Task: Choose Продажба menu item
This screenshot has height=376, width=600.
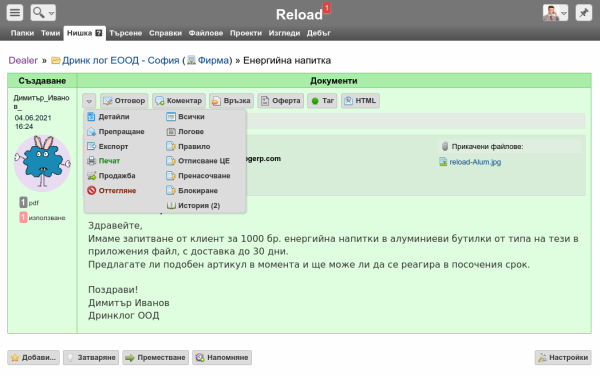Action: [x=111, y=176]
